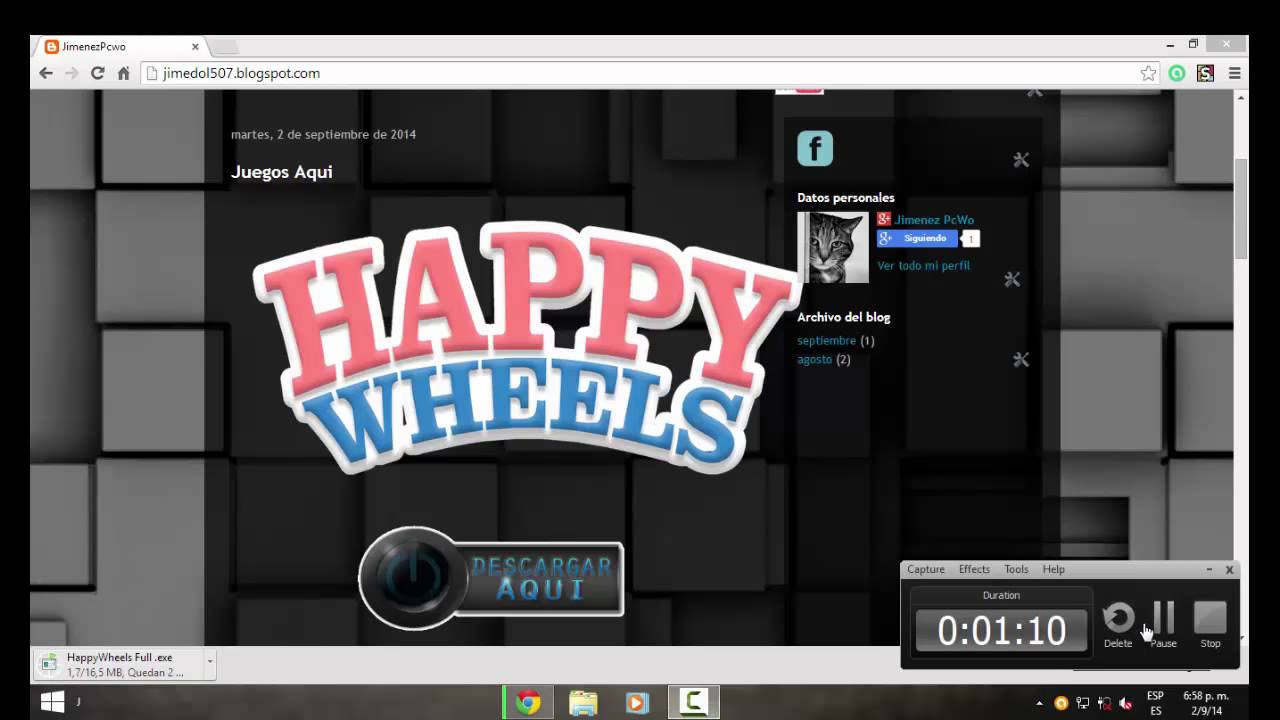Open File Explorer from the taskbar
The image size is (1280, 720).
click(x=583, y=703)
